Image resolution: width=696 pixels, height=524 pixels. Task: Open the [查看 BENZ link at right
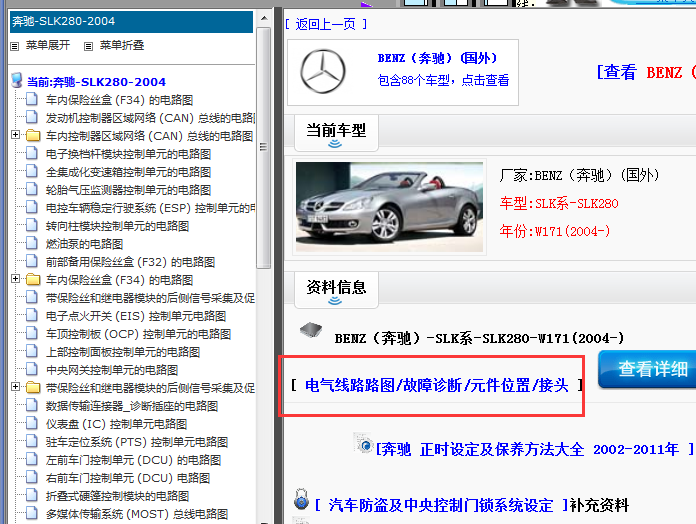pos(646,72)
